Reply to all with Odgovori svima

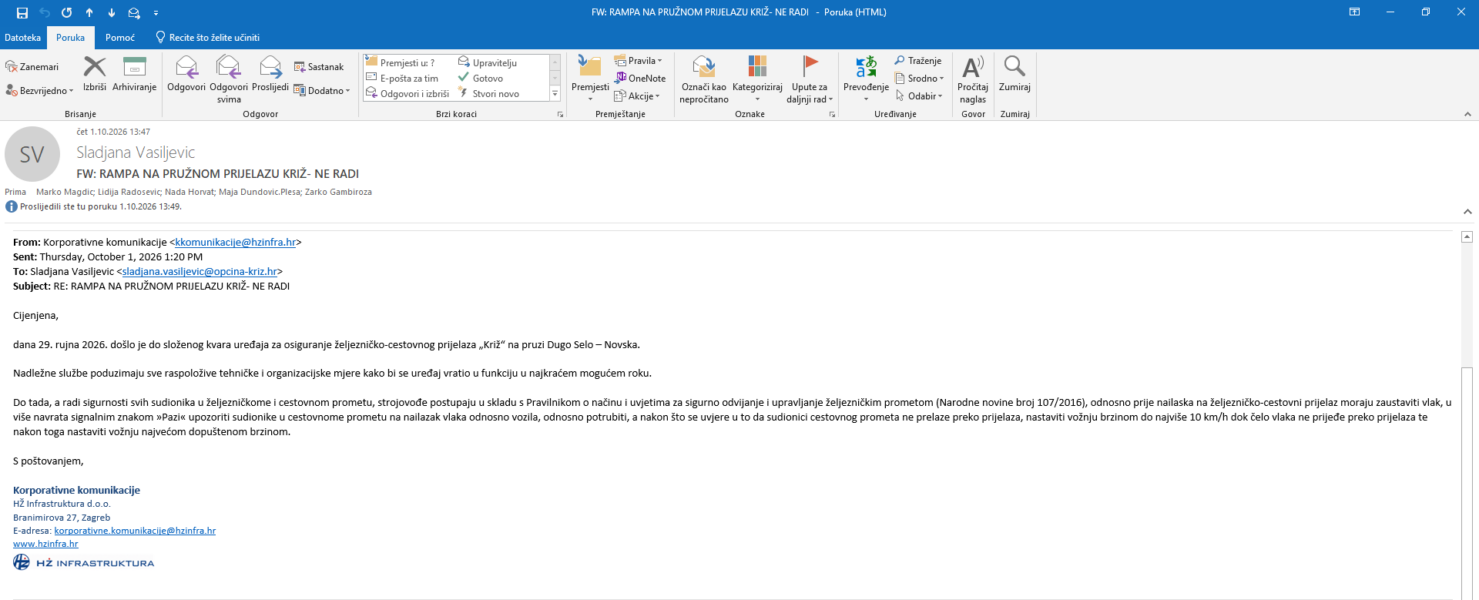click(229, 80)
